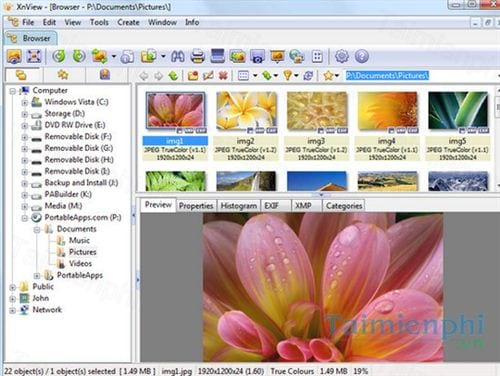Click the Filter light bulb icon
This screenshot has width=500, height=376.
point(287,76)
